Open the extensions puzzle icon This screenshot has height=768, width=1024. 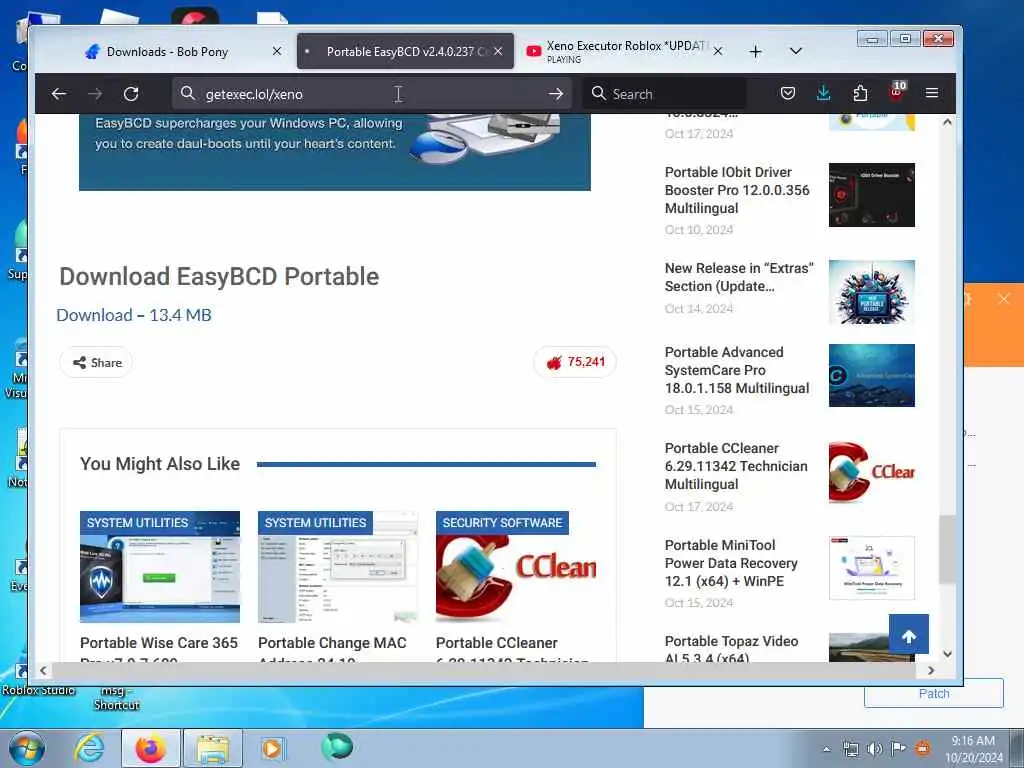point(860,93)
